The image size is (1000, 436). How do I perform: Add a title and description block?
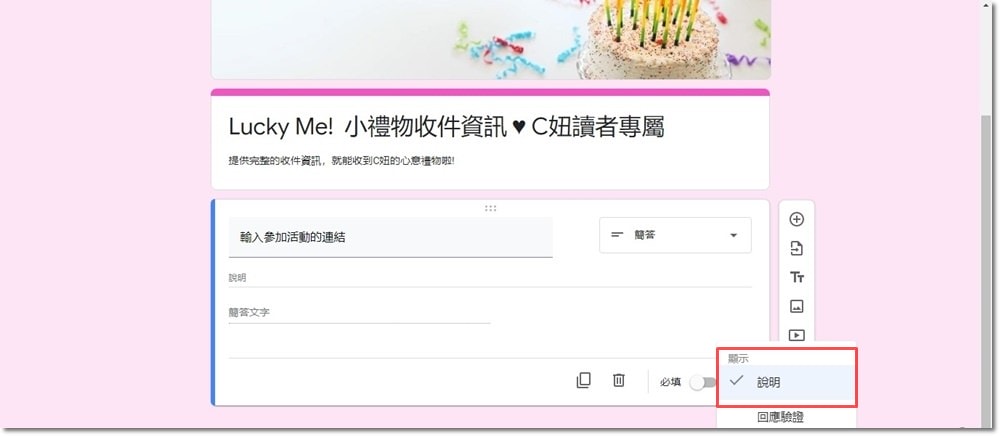click(797, 277)
